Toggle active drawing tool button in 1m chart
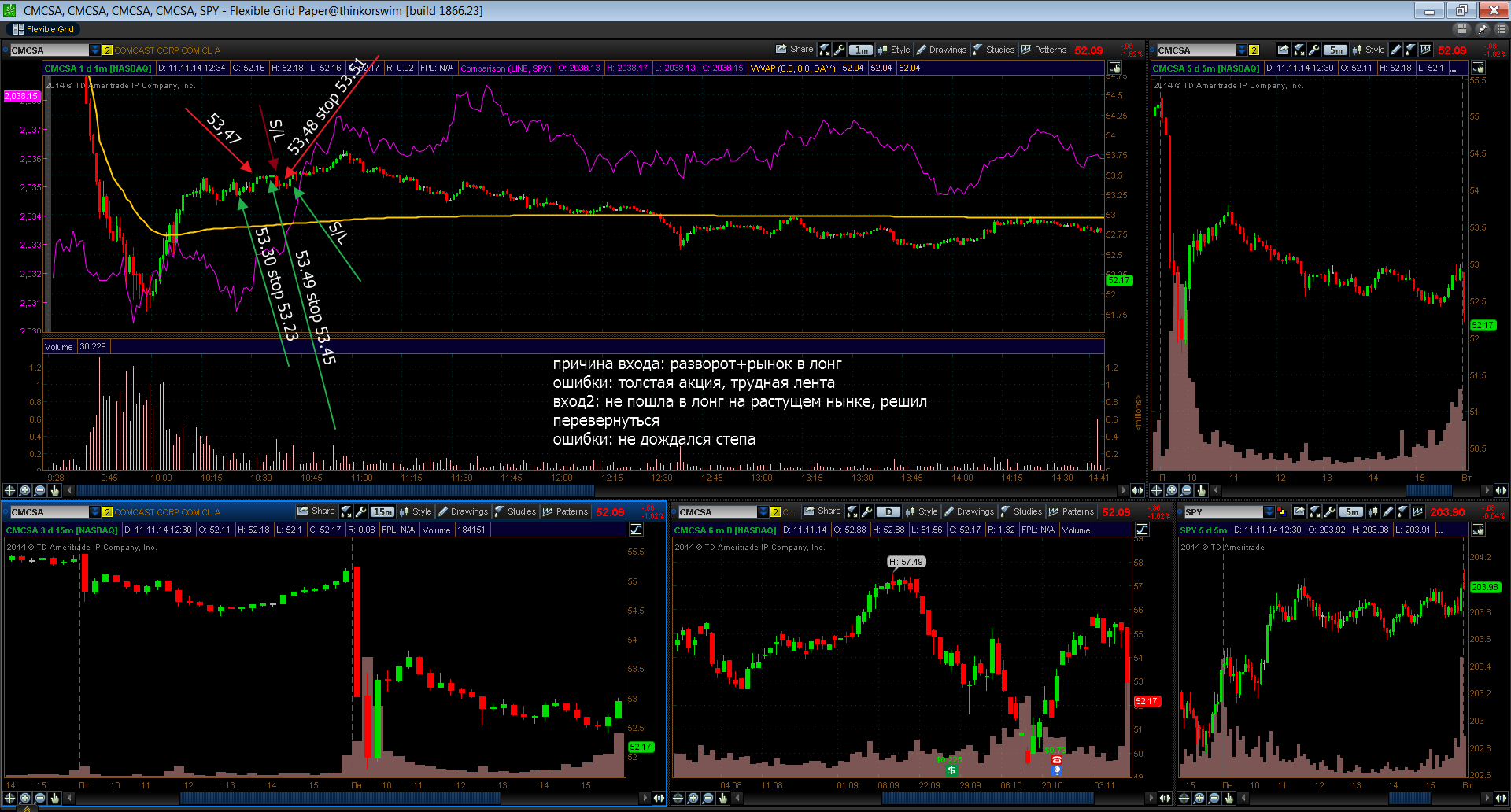The width and height of the screenshot is (1511, 812). (1114, 68)
